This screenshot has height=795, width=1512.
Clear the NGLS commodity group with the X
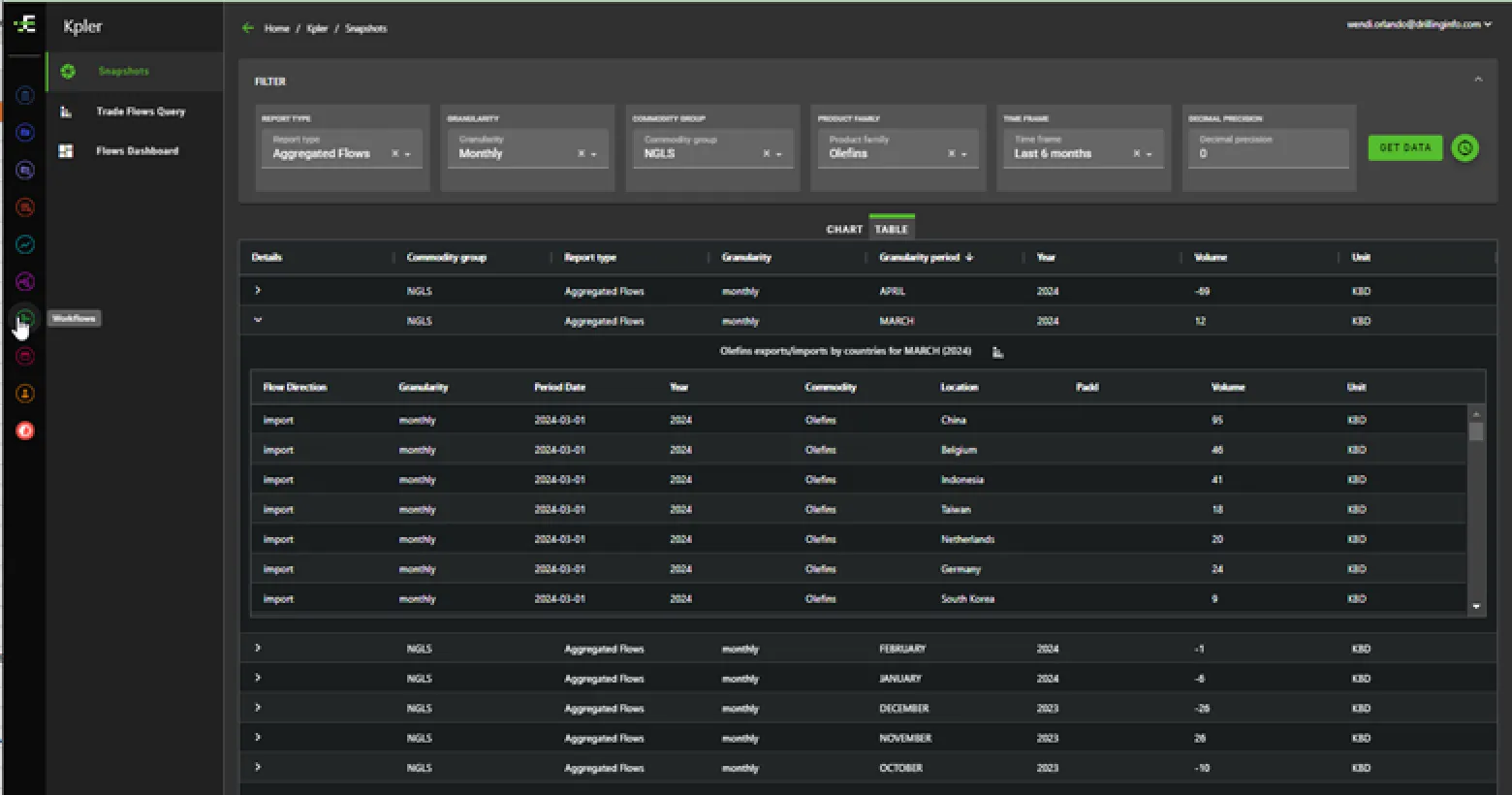(x=765, y=153)
